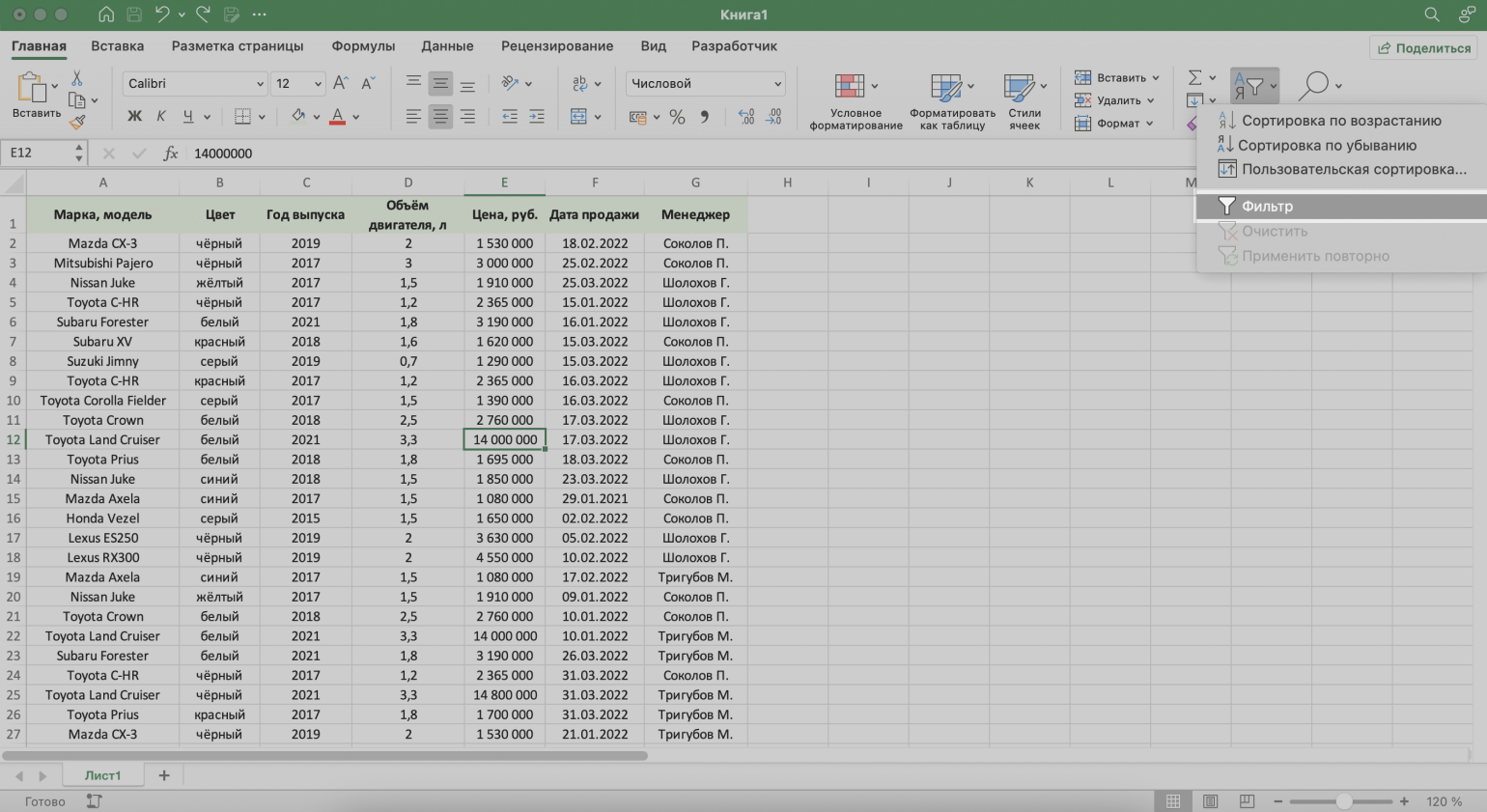Click the Поделиться share button
1487x812 pixels.
[1424, 48]
